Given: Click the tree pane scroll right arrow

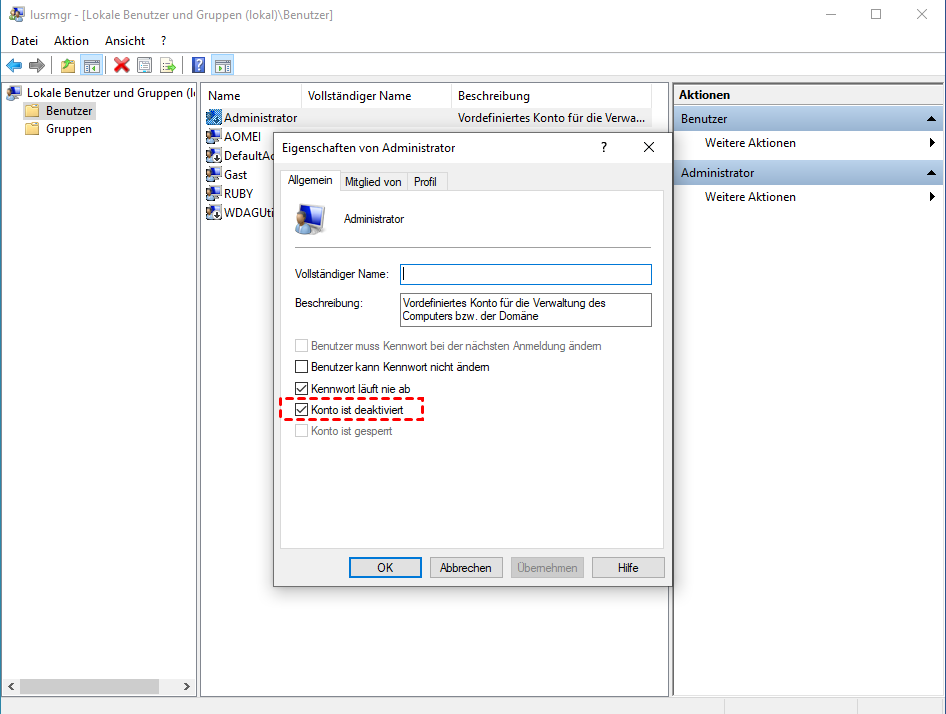Looking at the screenshot, I should [x=186, y=686].
